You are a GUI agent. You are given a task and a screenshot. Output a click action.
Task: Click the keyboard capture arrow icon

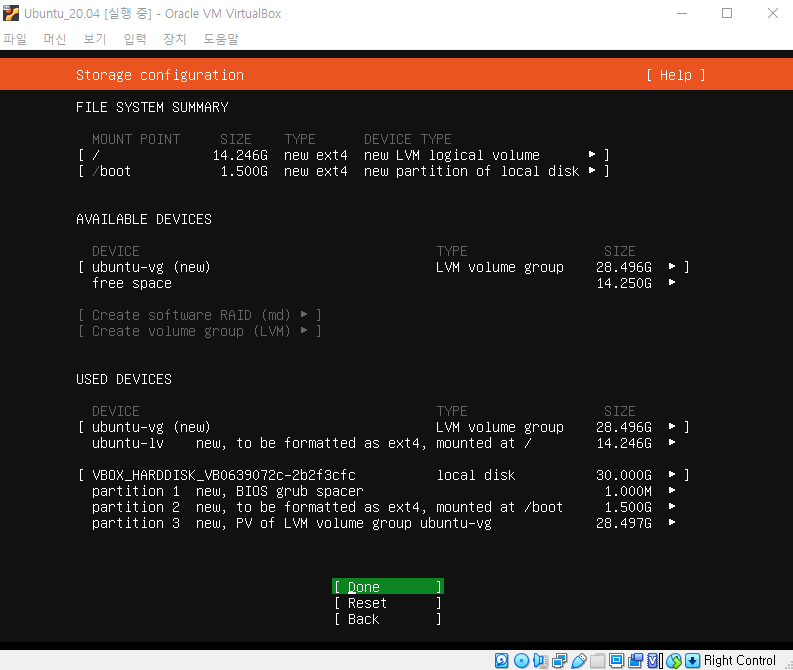click(692, 660)
